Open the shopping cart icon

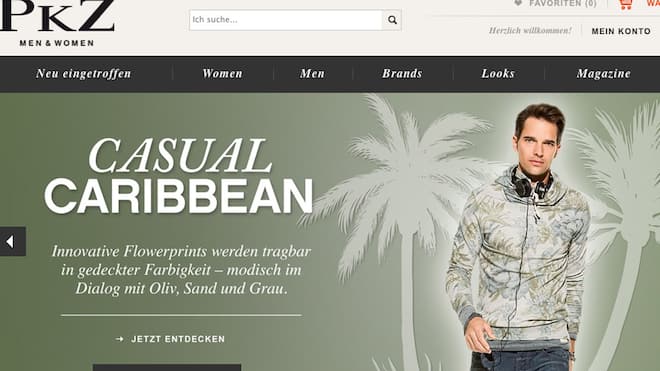tap(625, 4)
